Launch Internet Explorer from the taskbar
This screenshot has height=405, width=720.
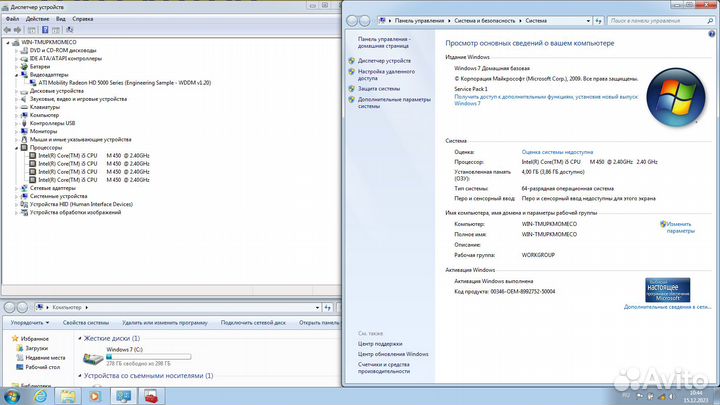click(40, 396)
